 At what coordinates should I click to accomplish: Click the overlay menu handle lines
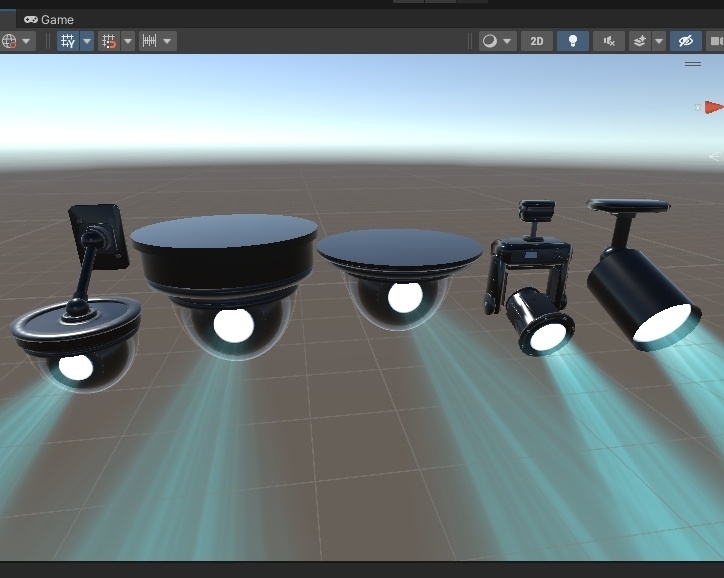tap(693, 64)
